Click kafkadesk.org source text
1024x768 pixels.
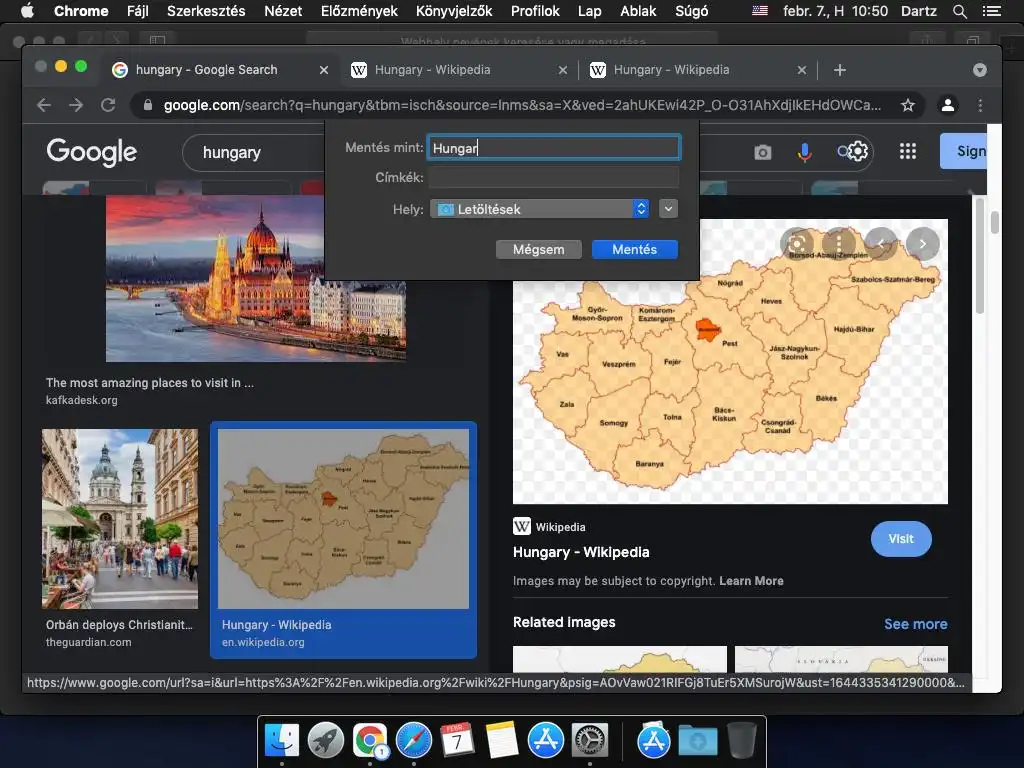pos(82,400)
